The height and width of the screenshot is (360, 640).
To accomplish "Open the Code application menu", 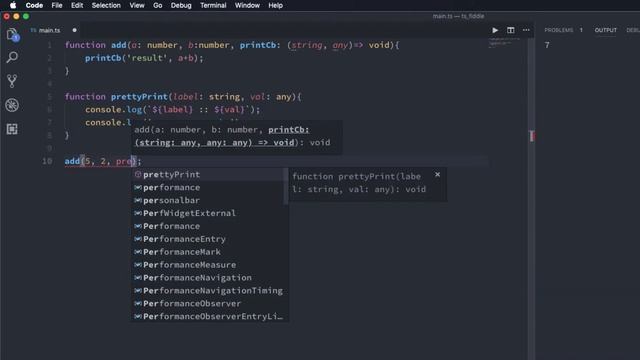I will [34, 5].
